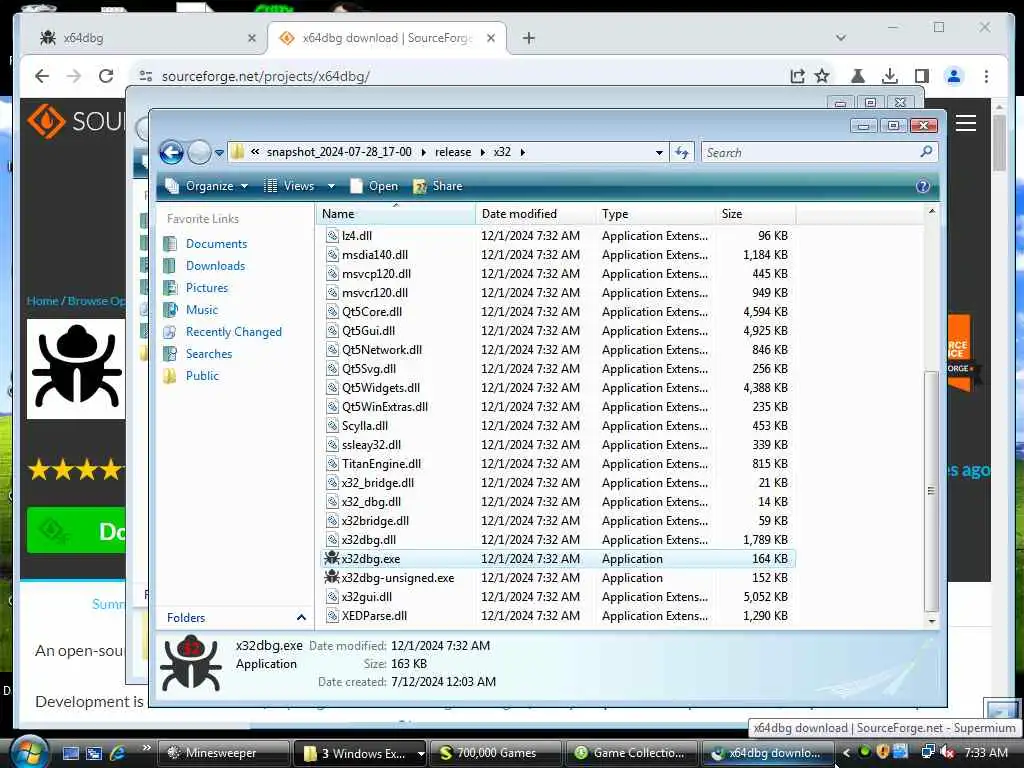1024x768 pixels.
Task: Open the Public favorite link
Action: tap(202, 376)
